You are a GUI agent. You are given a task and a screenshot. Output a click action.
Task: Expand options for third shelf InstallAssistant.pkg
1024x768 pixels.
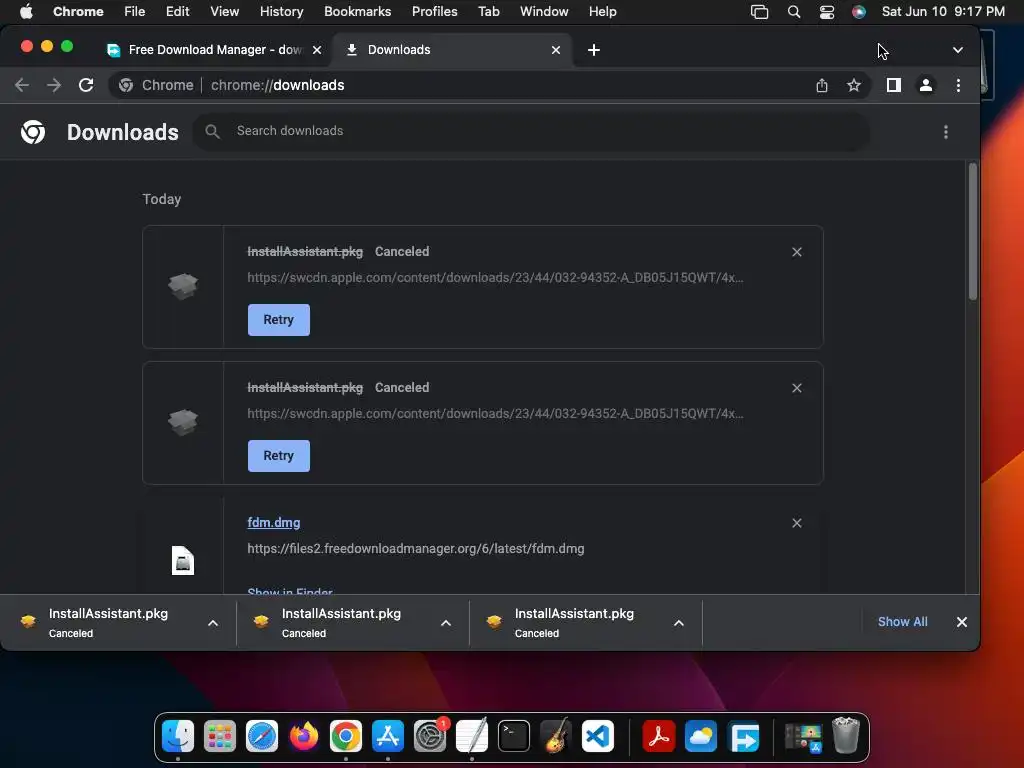point(679,623)
